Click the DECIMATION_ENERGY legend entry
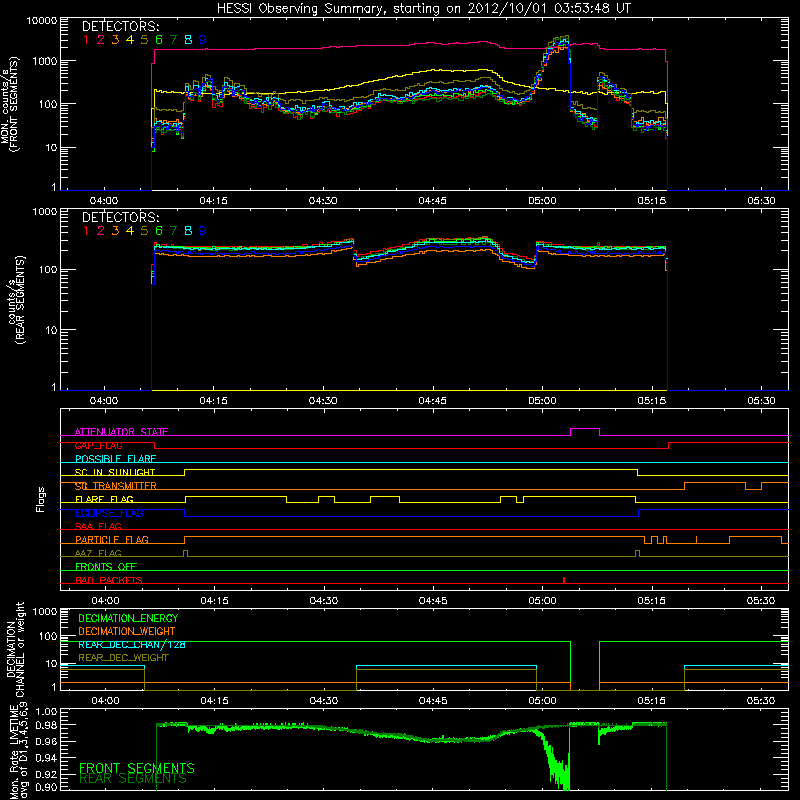The image size is (800, 800). [128, 618]
